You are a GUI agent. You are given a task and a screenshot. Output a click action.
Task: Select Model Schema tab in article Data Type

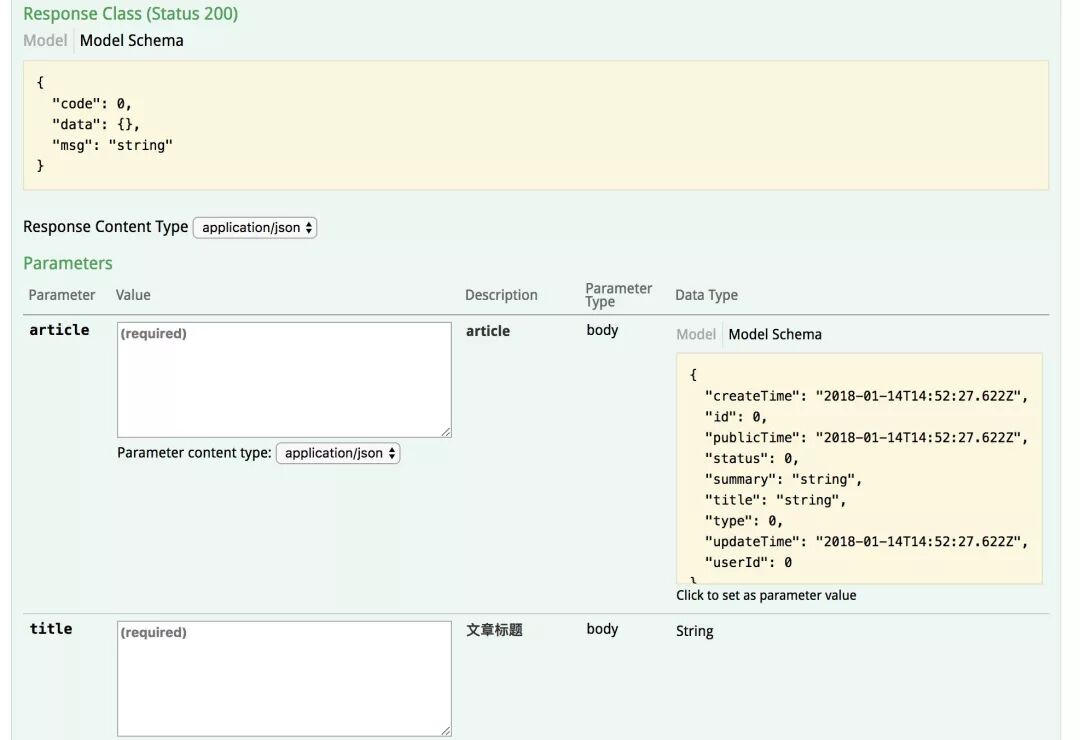(775, 334)
